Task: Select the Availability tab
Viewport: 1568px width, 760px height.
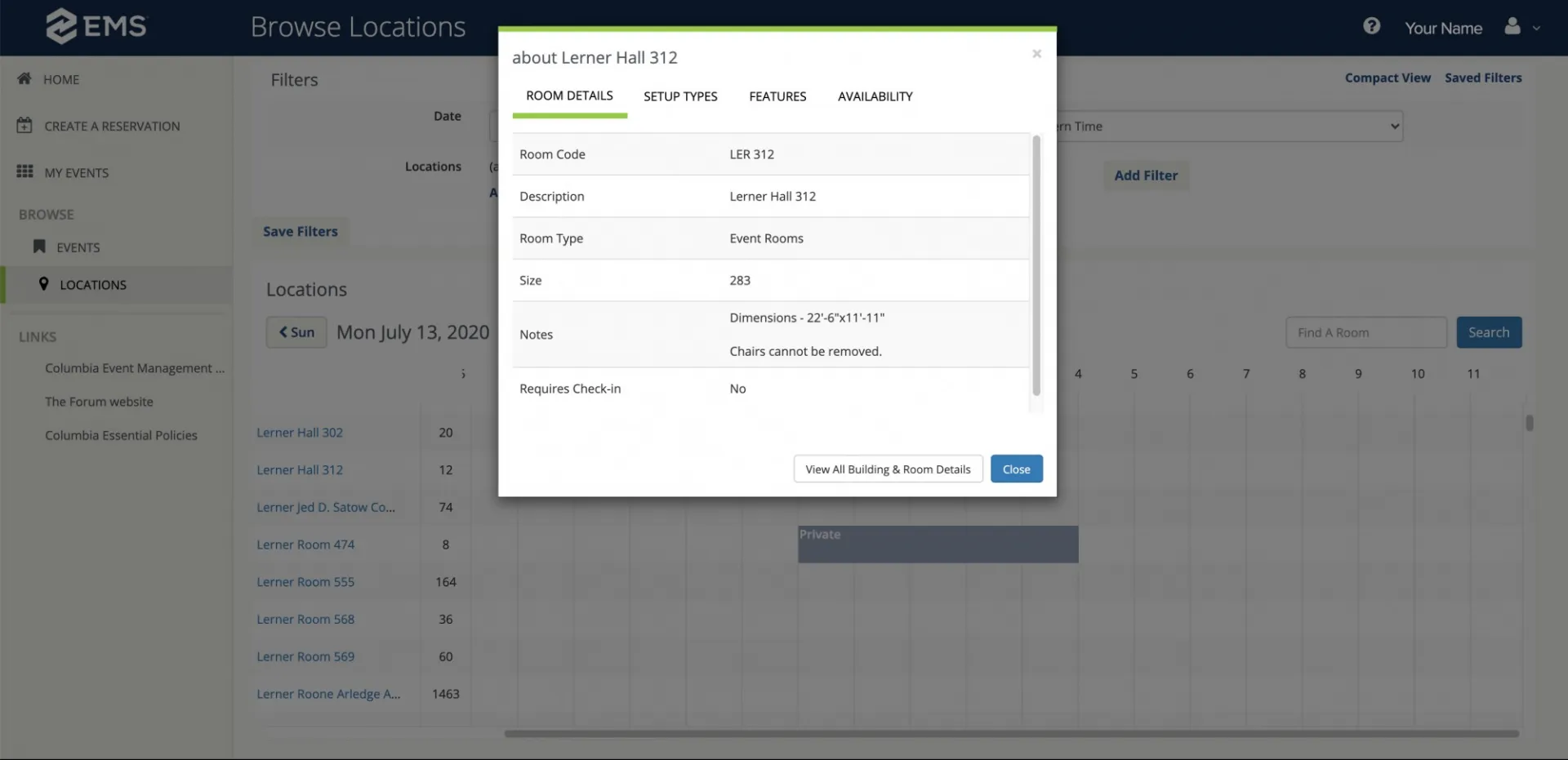Action: click(875, 96)
